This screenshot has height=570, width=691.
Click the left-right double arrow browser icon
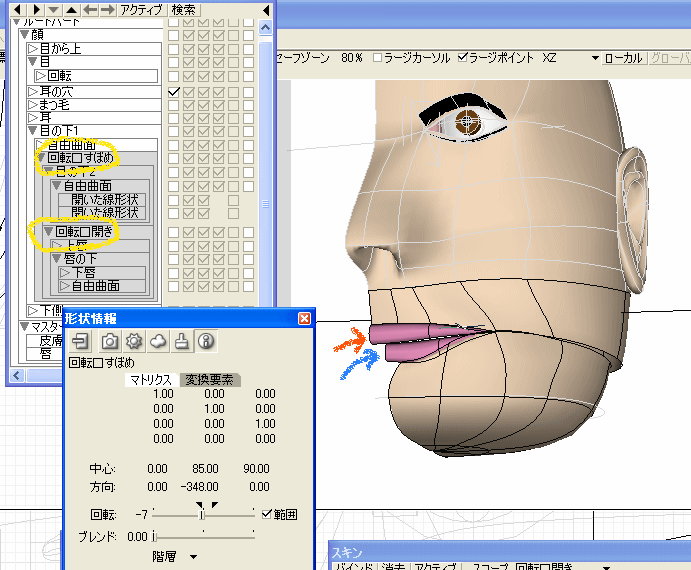point(98,9)
